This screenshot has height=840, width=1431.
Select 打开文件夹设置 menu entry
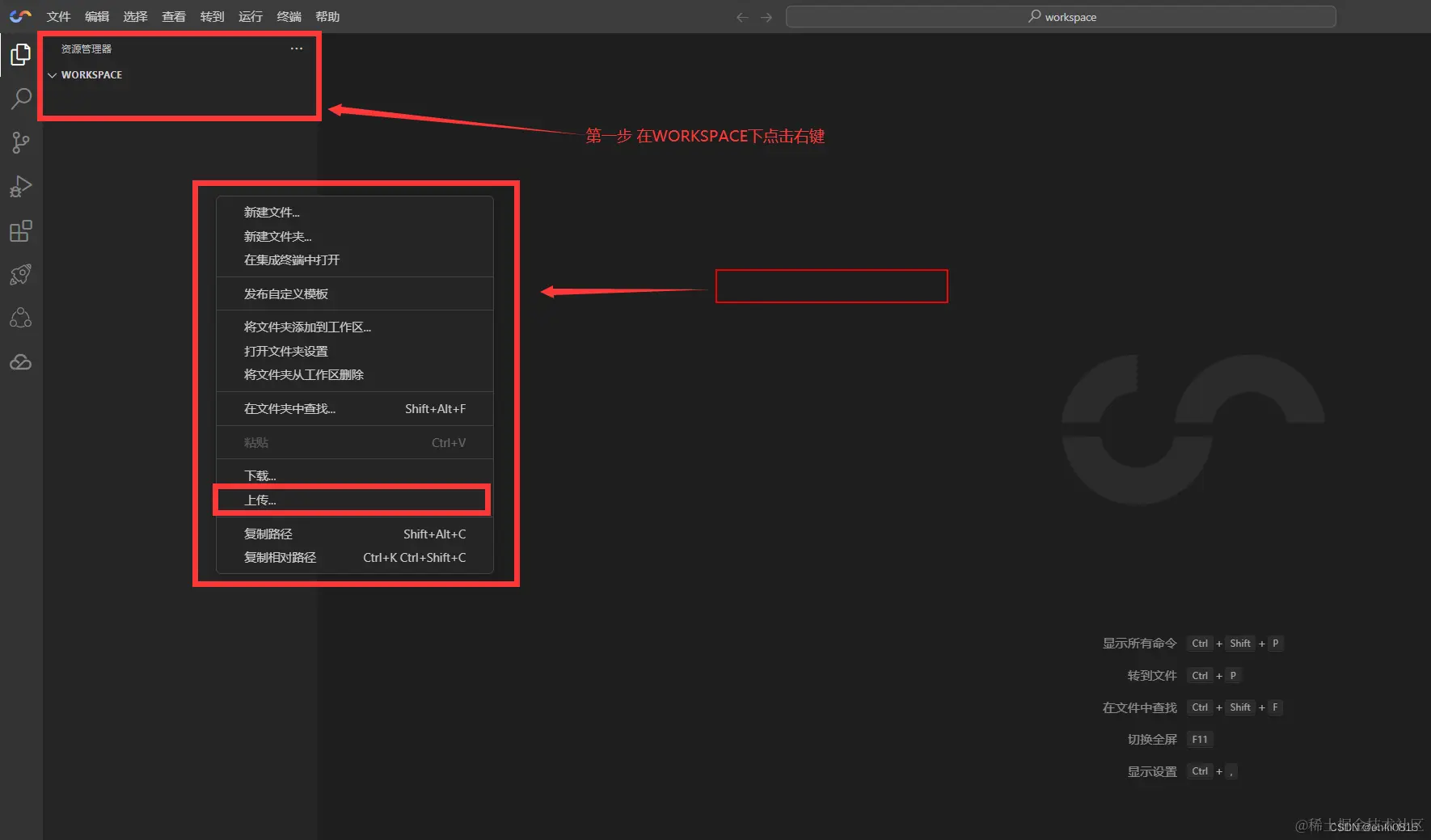click(x=355, y=351)
